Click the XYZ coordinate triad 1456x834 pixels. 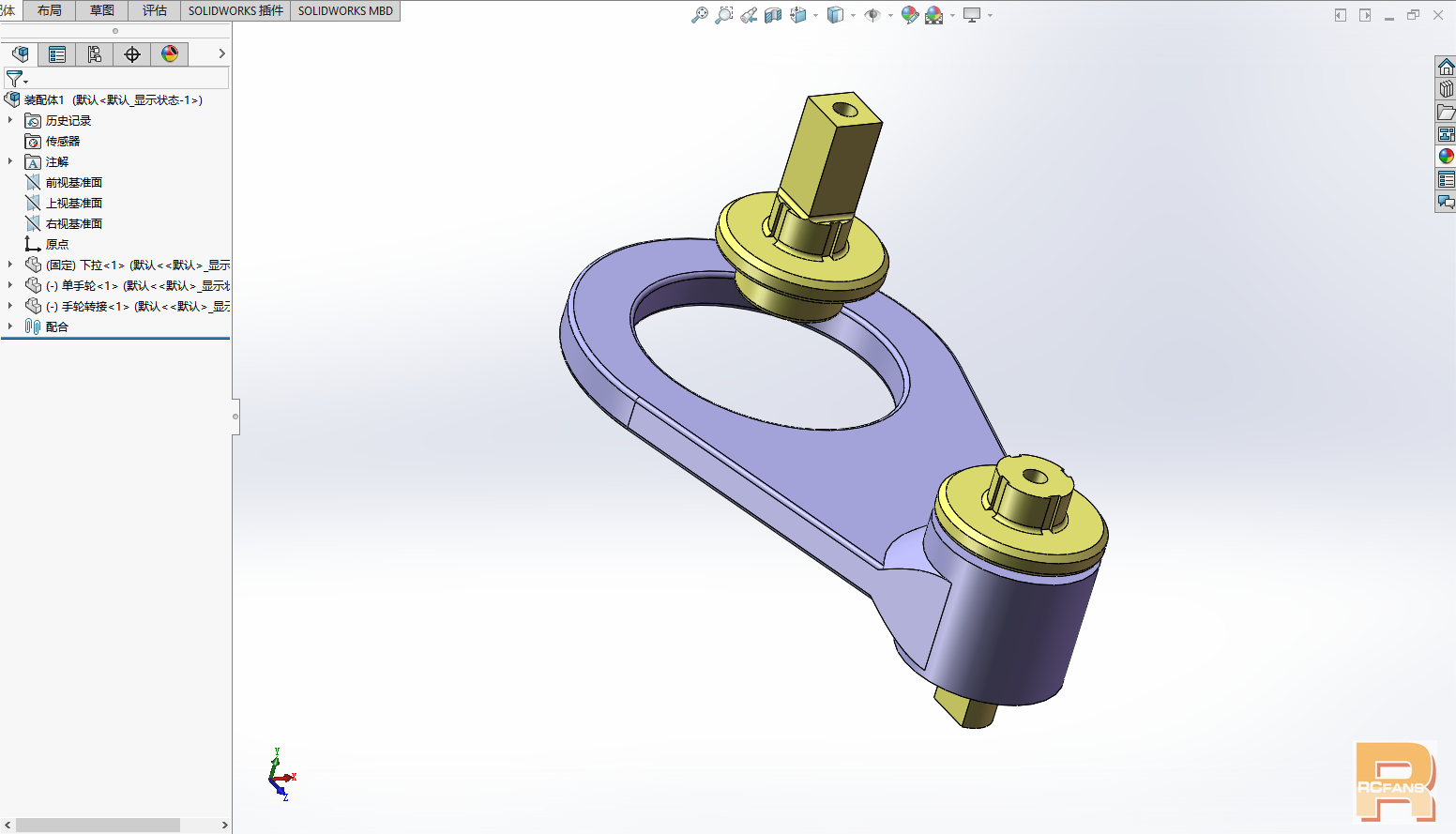281,775
